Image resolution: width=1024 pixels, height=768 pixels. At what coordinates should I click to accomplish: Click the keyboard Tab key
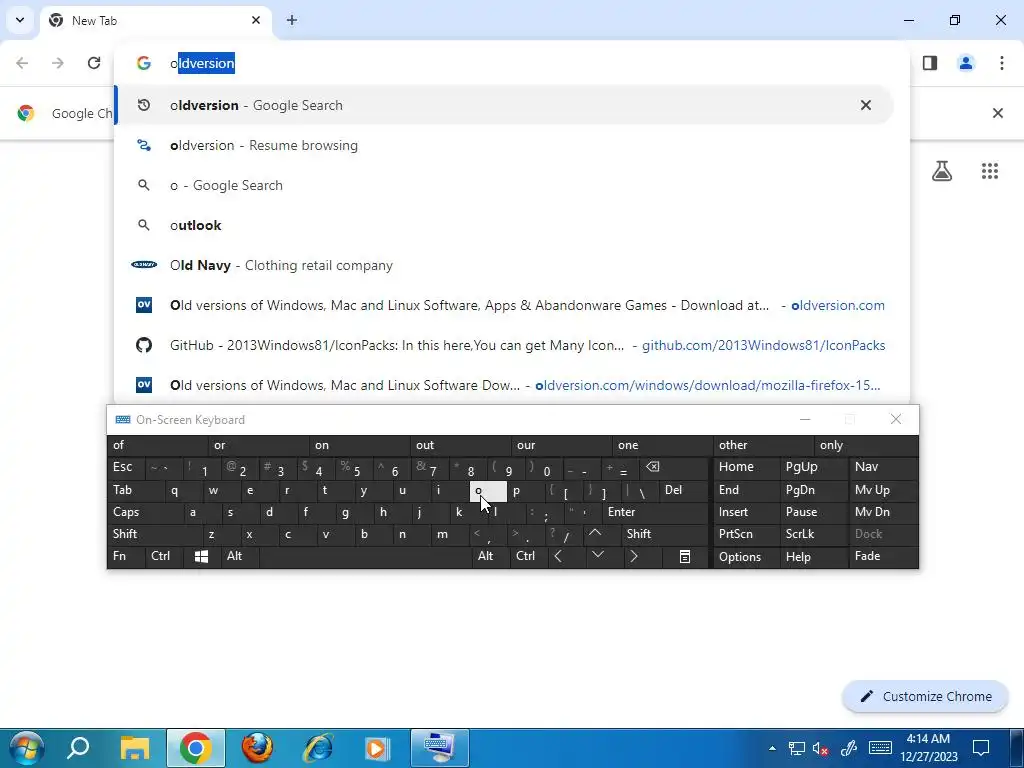click(133, 490)
